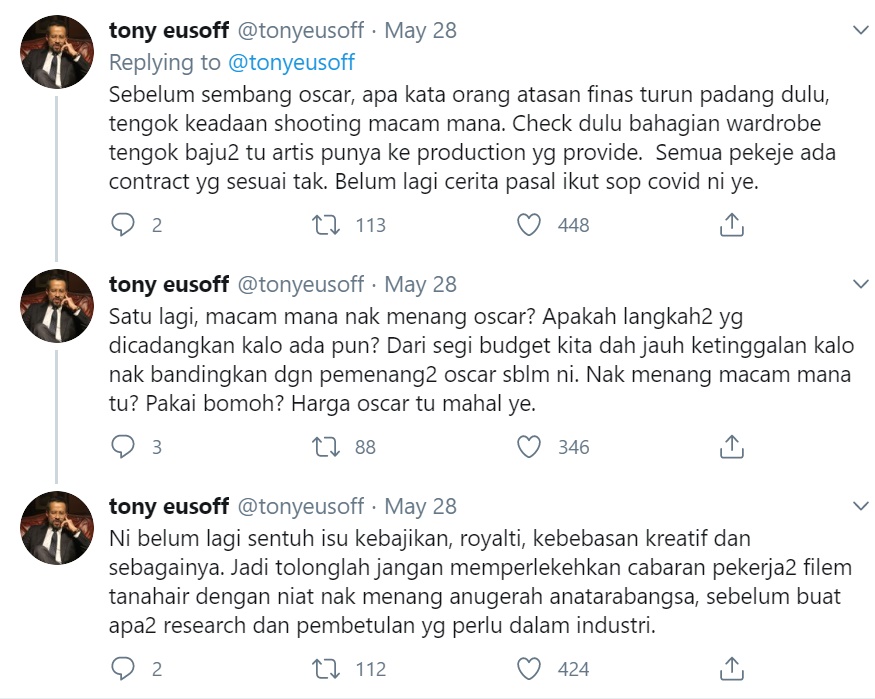This screenshot has height=699, width=875.
Task: Like the first tweet with 448 likes
Action: [528, 225]
